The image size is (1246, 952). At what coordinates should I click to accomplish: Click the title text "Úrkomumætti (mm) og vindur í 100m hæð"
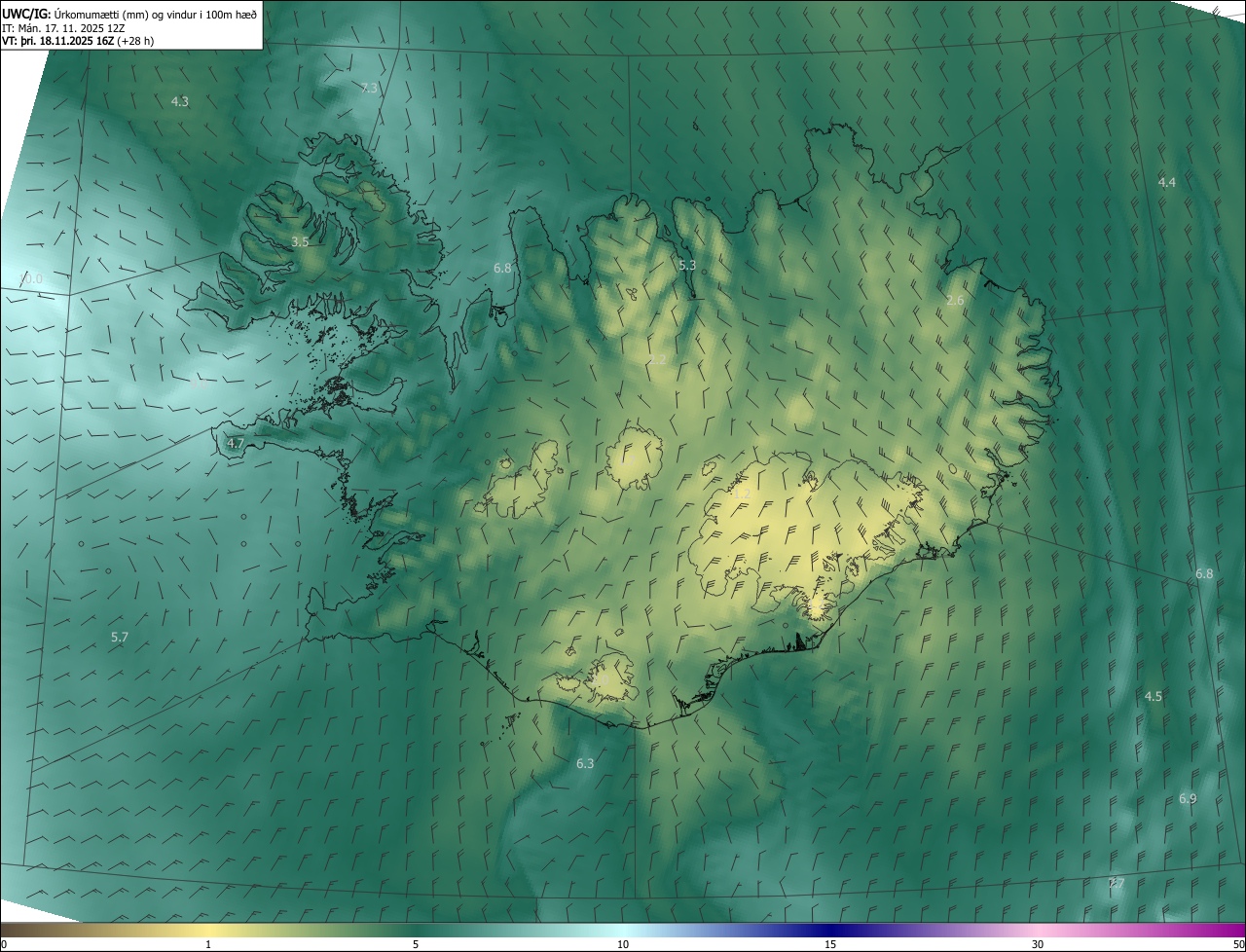point(156,14)
